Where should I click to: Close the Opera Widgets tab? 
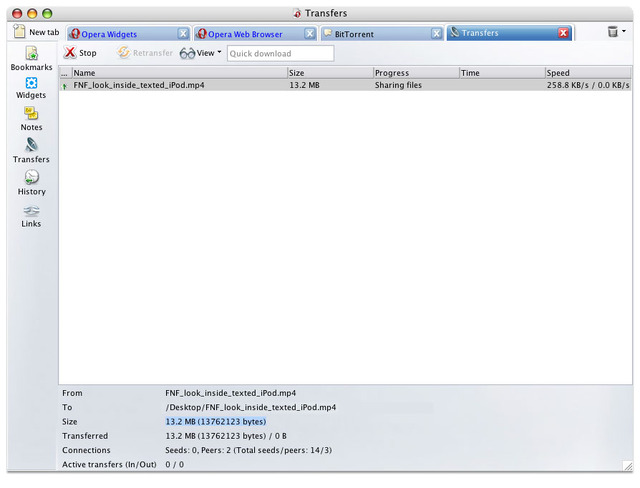point(183,33)
